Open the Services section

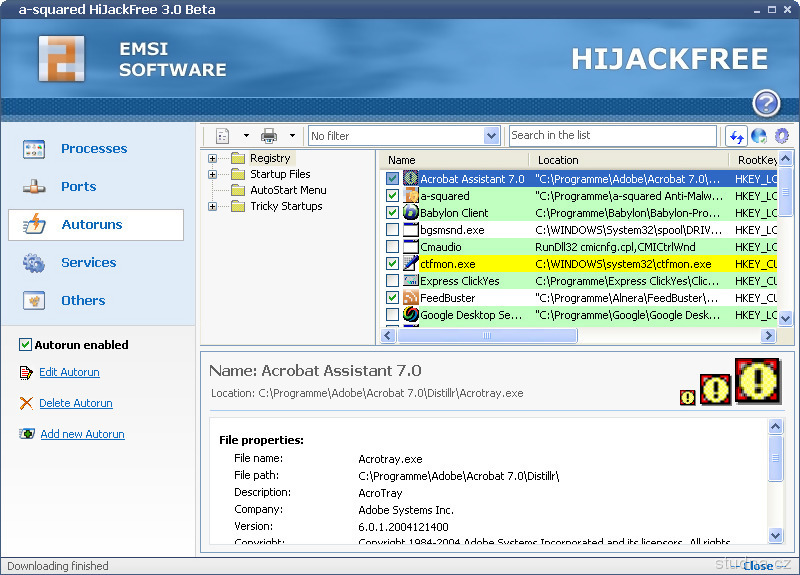(x=88, y=263)
